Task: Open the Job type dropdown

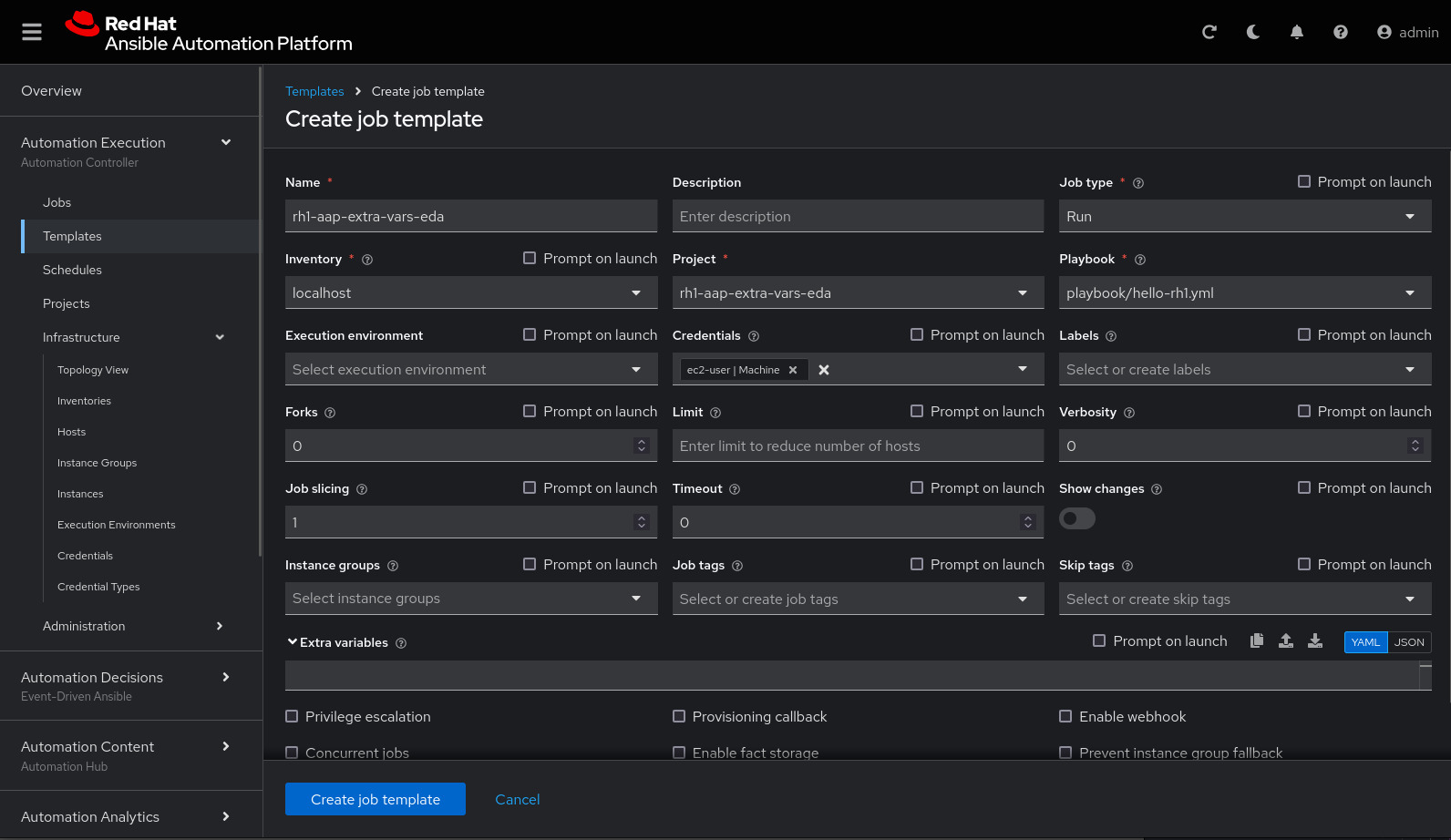Action: coord(1245,216)
